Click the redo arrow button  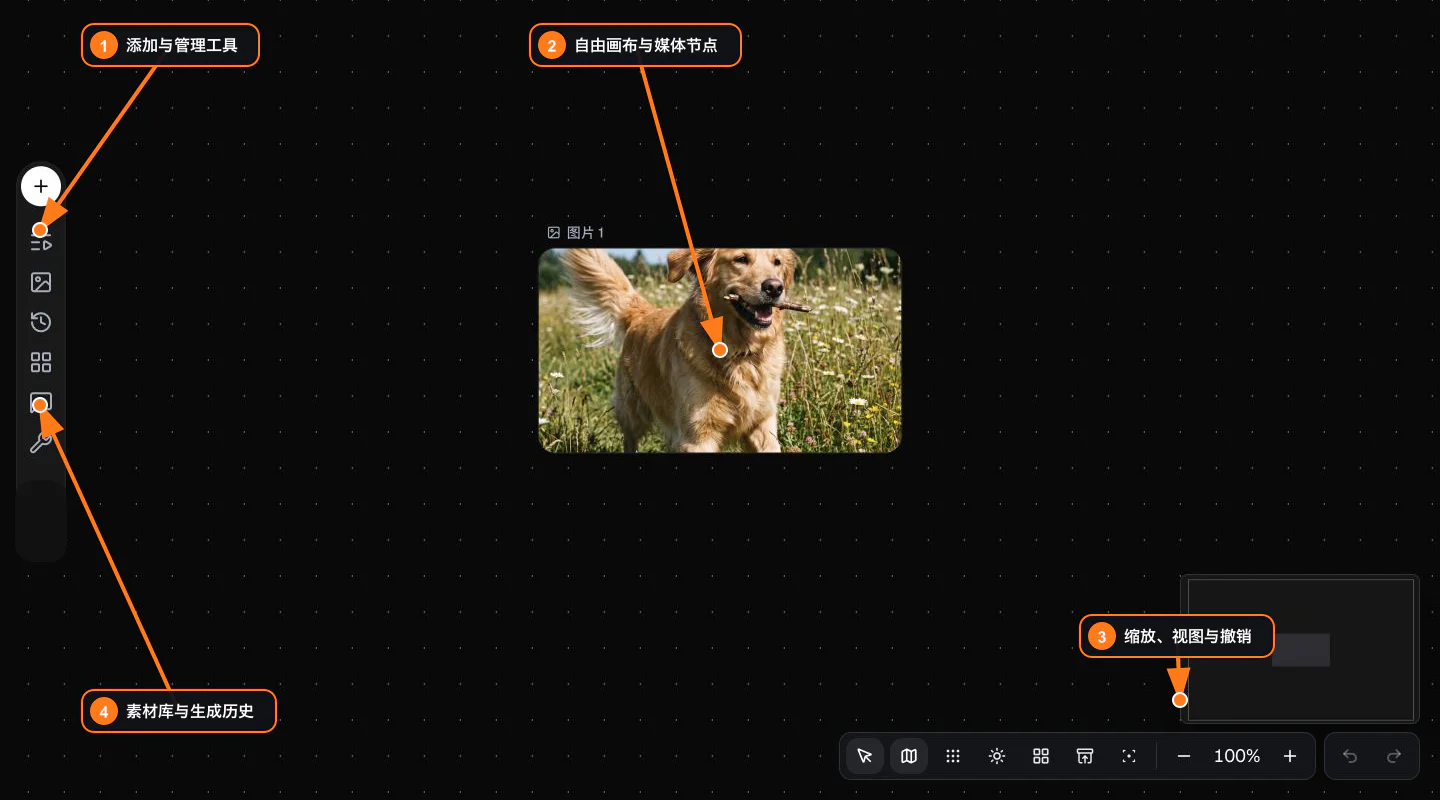(x=1394, y=756)
